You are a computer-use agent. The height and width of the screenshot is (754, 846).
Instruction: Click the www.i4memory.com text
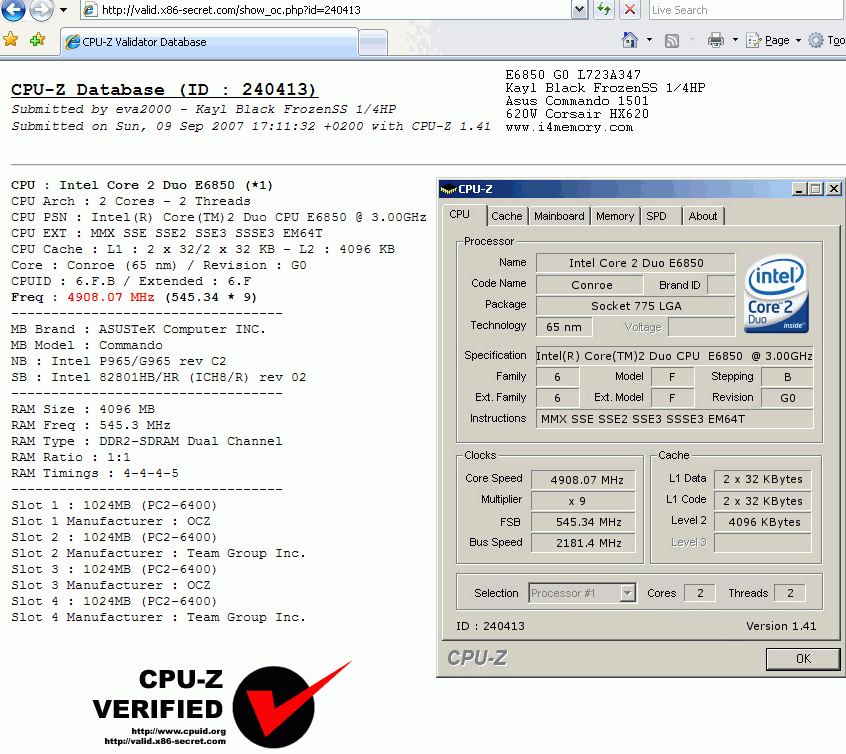click(x=569, y=127)
